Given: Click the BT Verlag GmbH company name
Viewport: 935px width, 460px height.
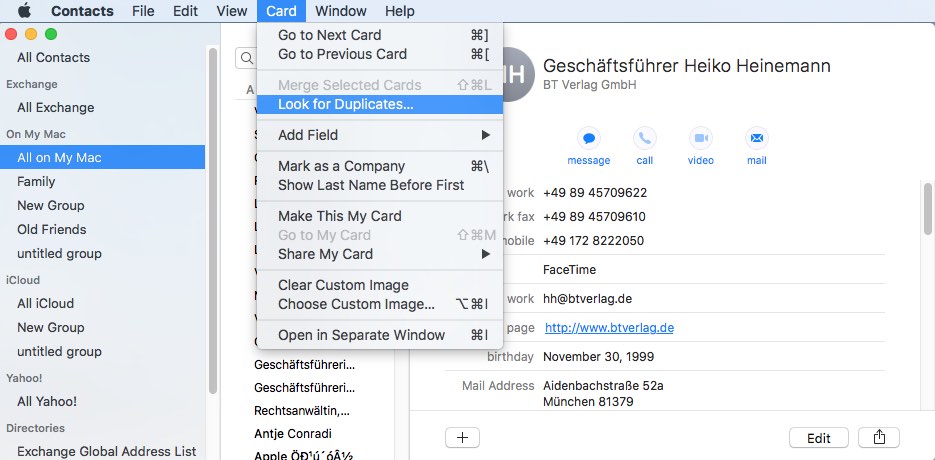Looking at the screenshot, I should click(x=590, y=85).
